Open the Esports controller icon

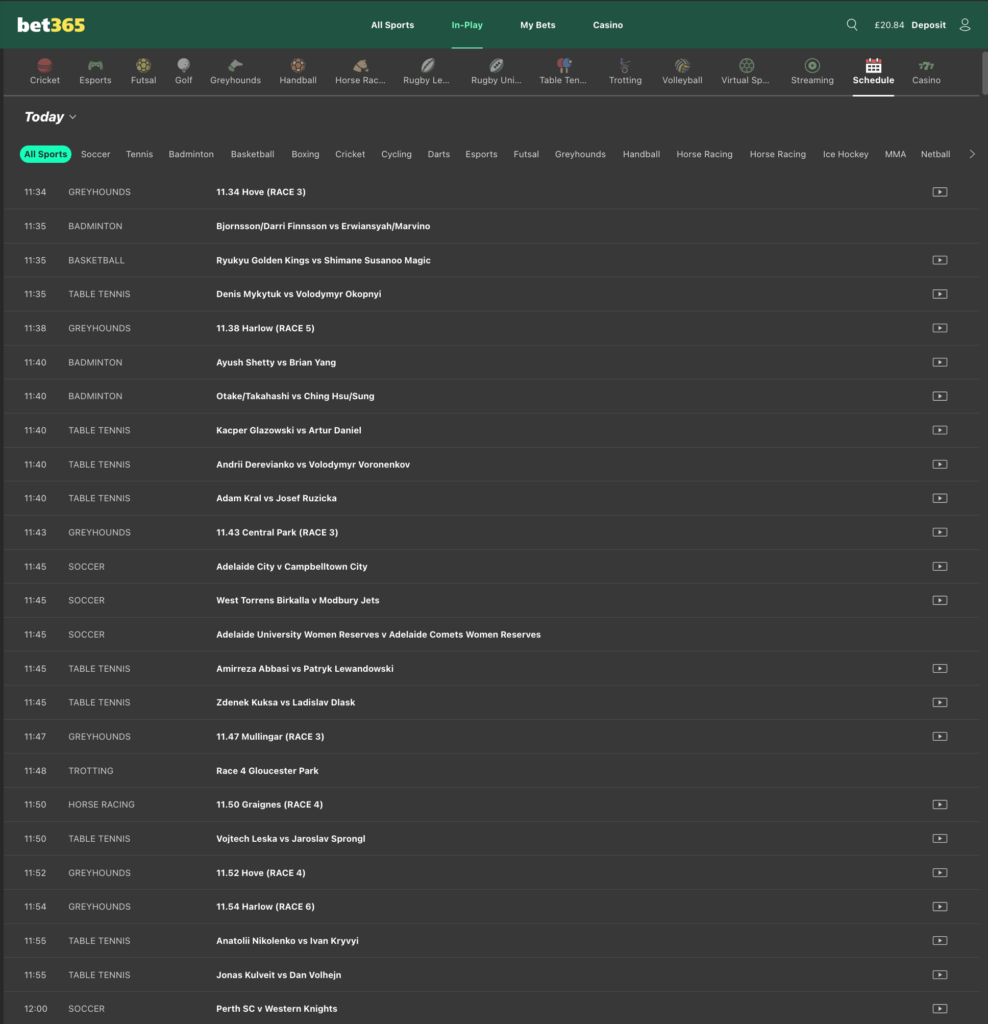(95, 65)
